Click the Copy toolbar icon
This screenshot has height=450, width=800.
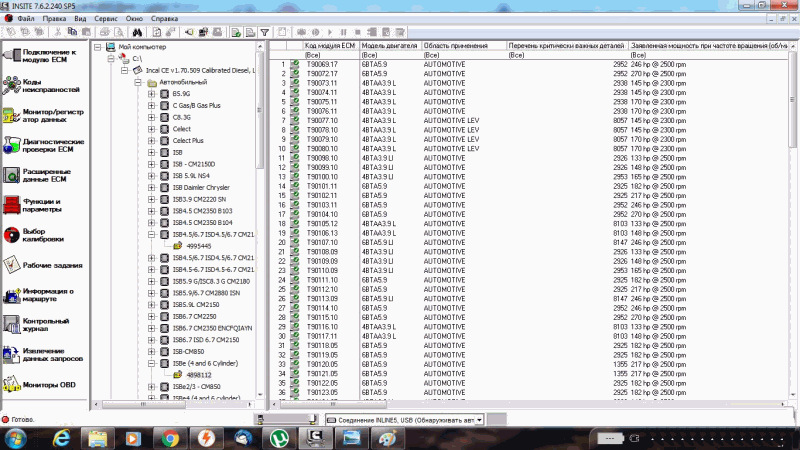coord(72,32)
